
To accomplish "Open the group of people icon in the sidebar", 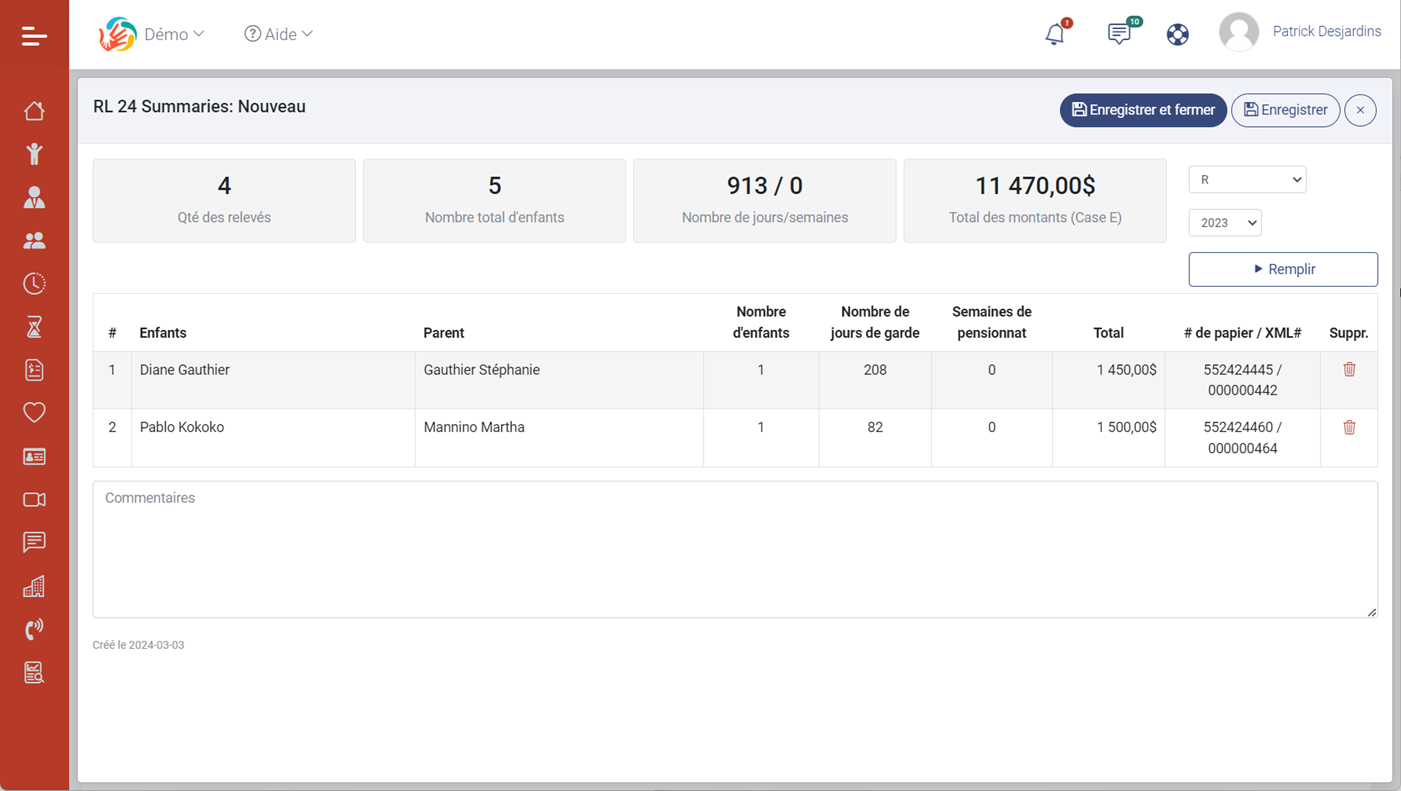I will click(x=34, y=240).
